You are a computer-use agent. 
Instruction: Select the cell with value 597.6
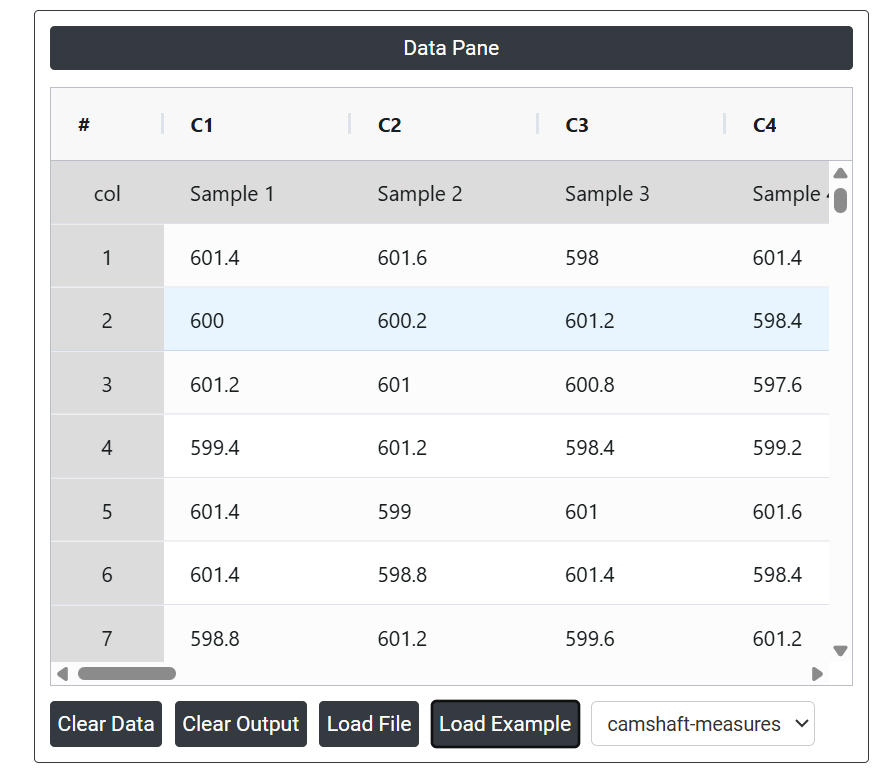[x=777, y=385]
